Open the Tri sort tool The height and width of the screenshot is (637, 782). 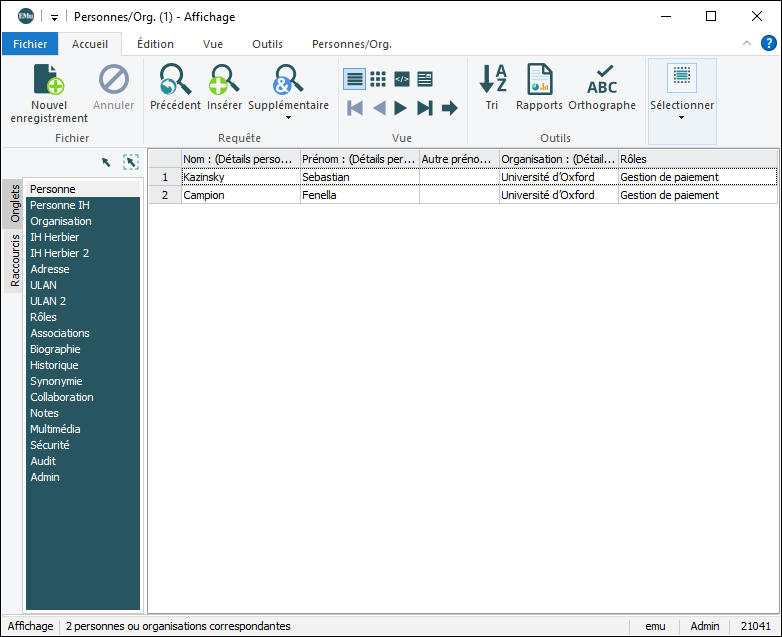[492, 80]
